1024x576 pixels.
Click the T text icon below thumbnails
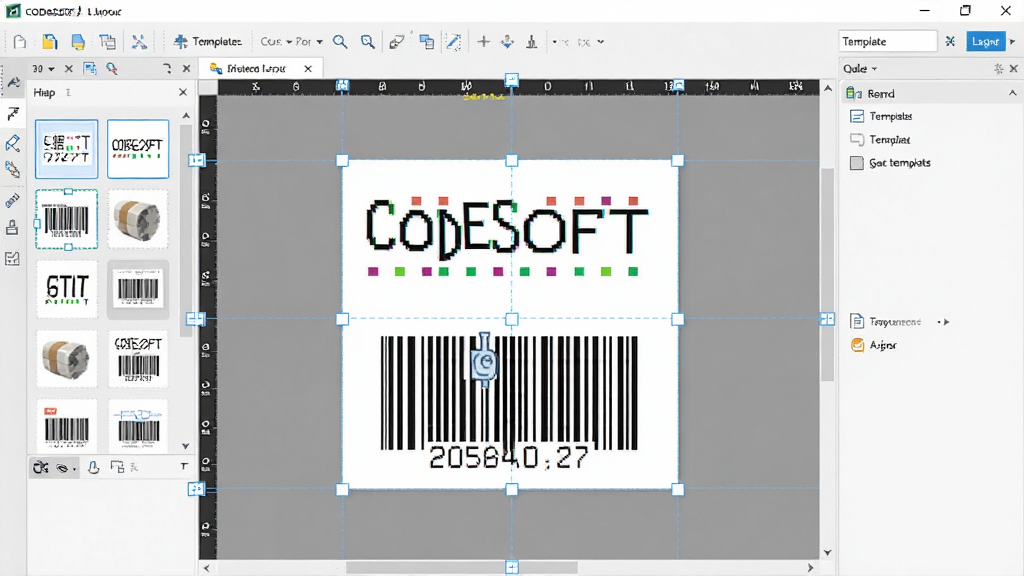coord(184,466)
